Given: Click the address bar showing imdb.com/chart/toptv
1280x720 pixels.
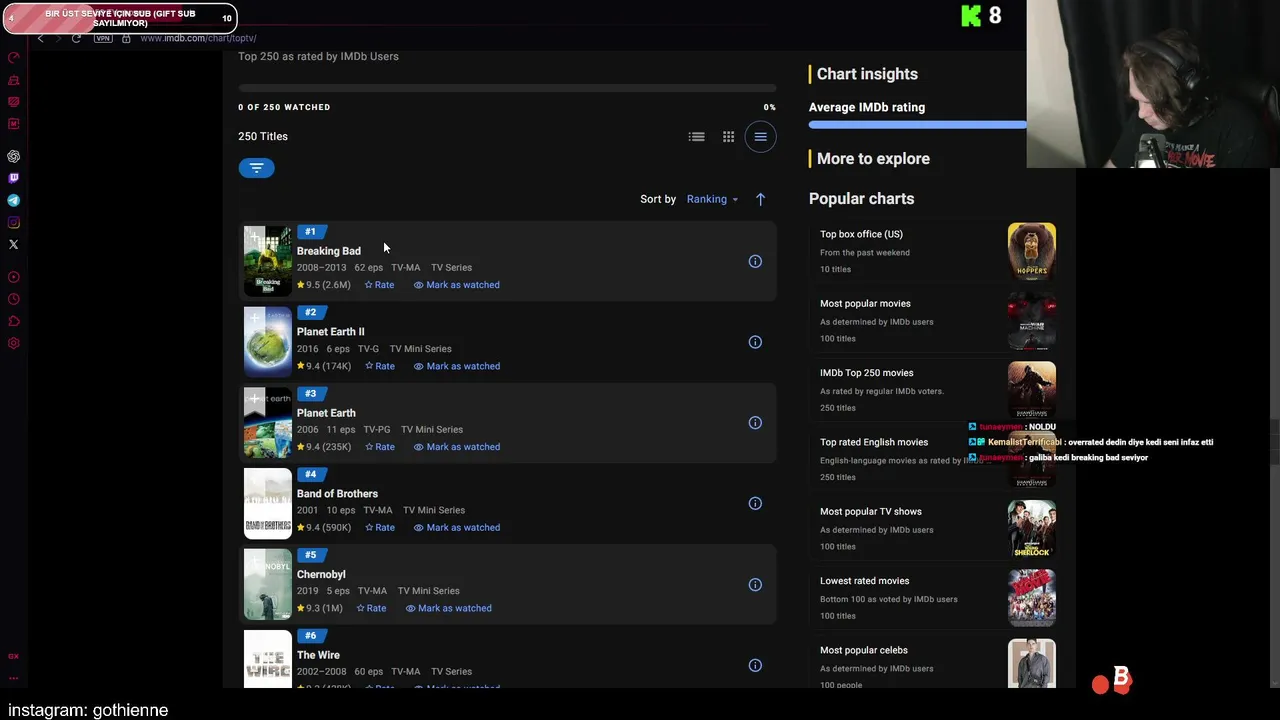Looking at the screenshot, I should coord(198,38).
